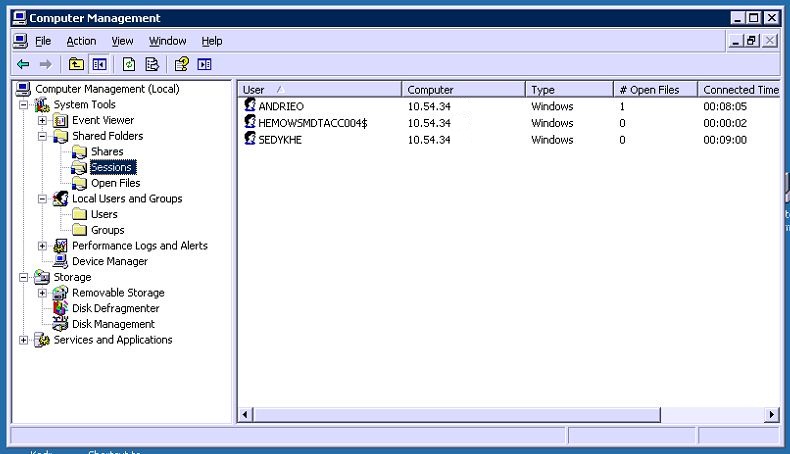
Task: Collapse the Local Users and Groups node
Action: click(x=42, y=199)
